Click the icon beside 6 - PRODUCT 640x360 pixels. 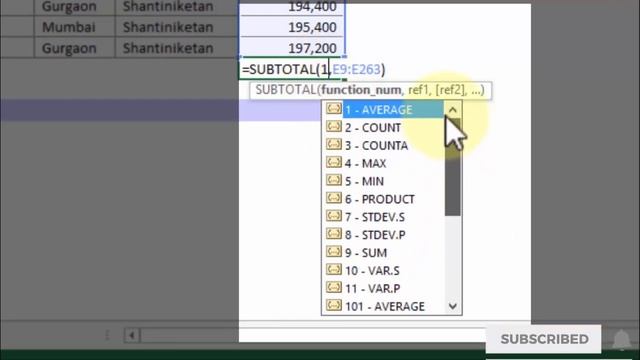[x=334, y=198]
